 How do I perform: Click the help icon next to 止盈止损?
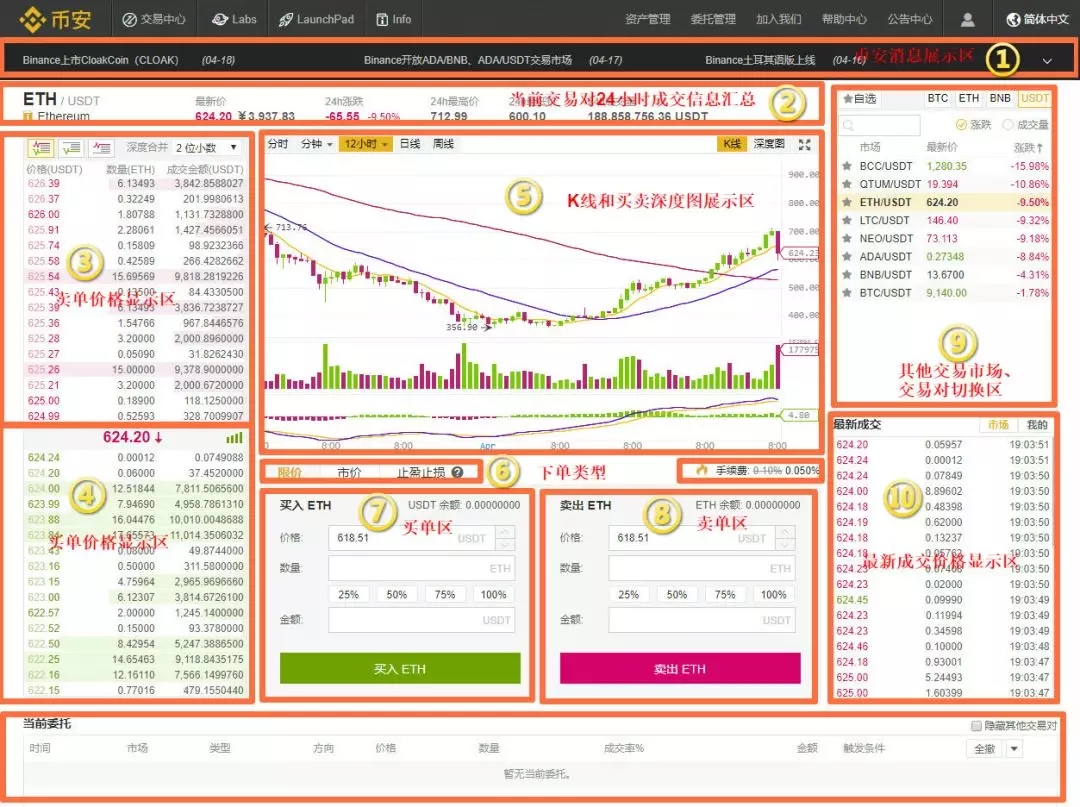click(x=457, y=472)
